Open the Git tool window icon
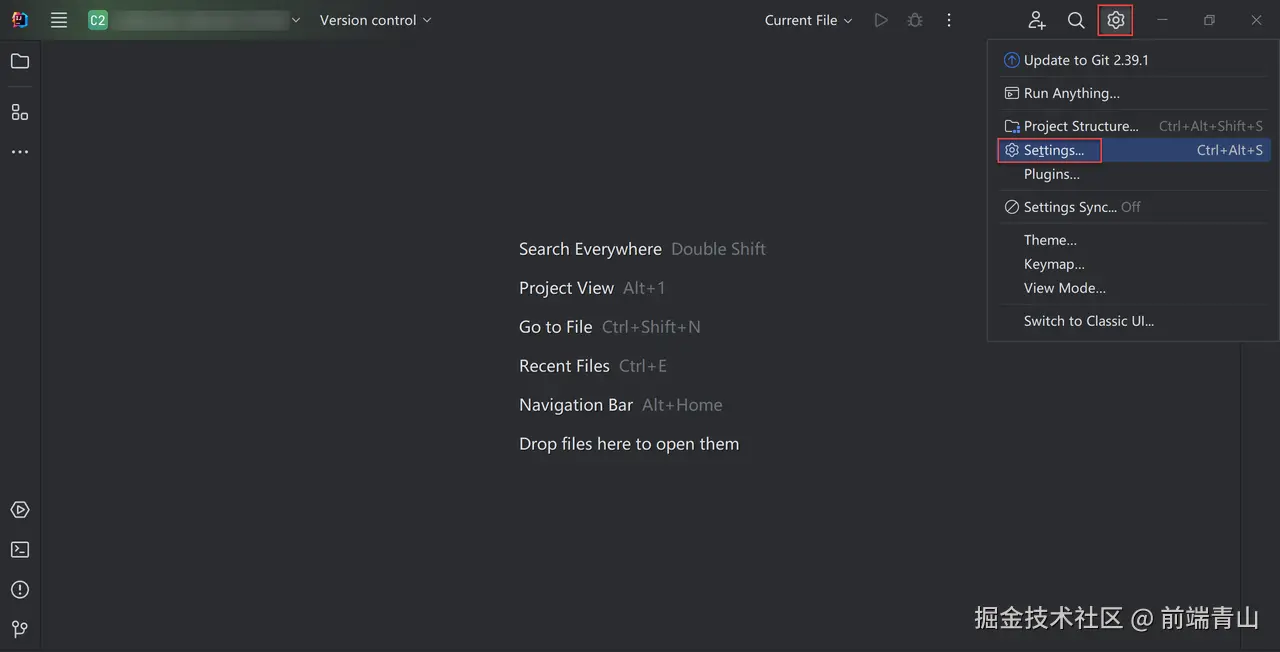This screenshot has width=1280, height=652. tap(20, 629)
